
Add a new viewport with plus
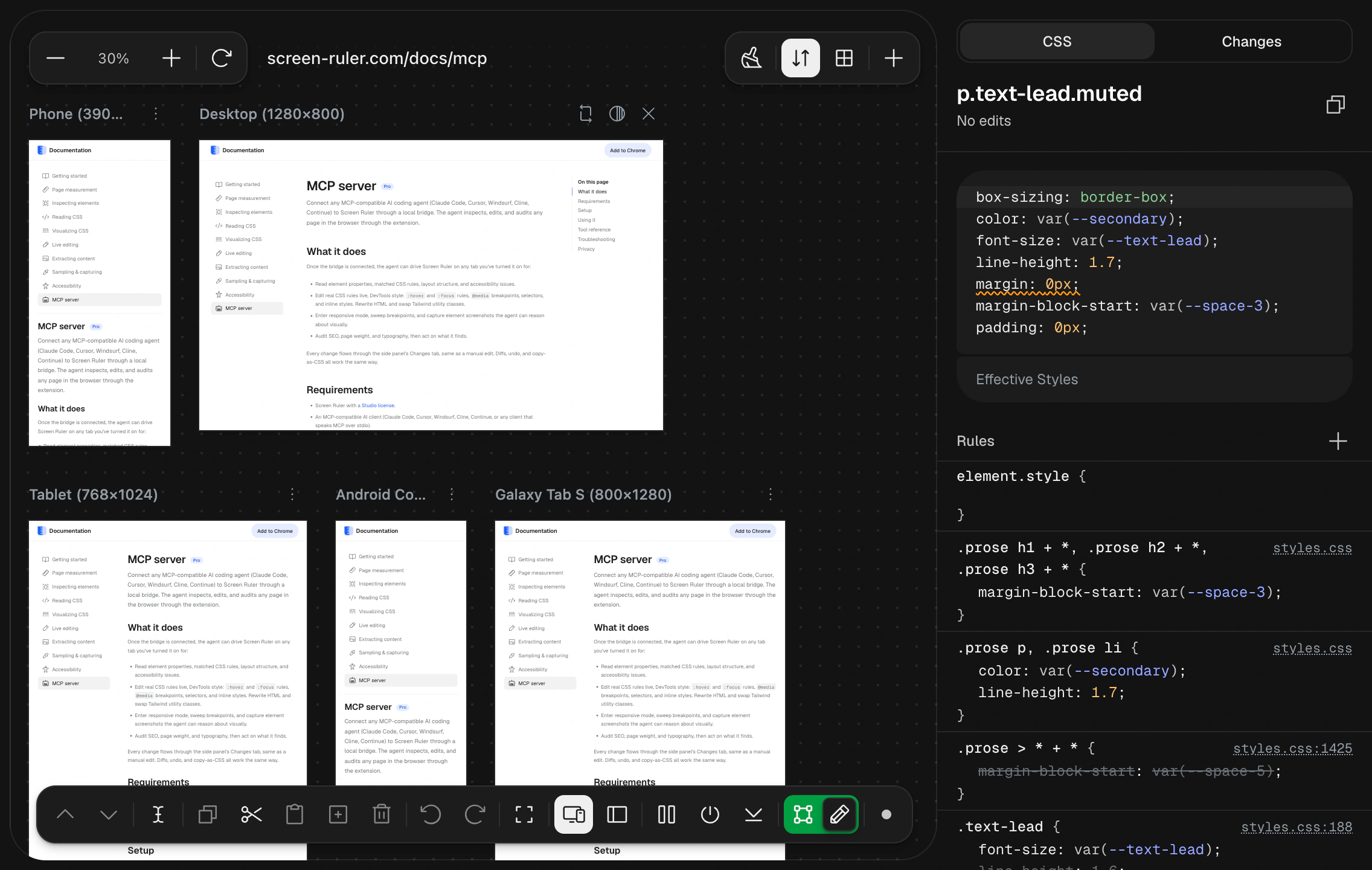(894, 58)
